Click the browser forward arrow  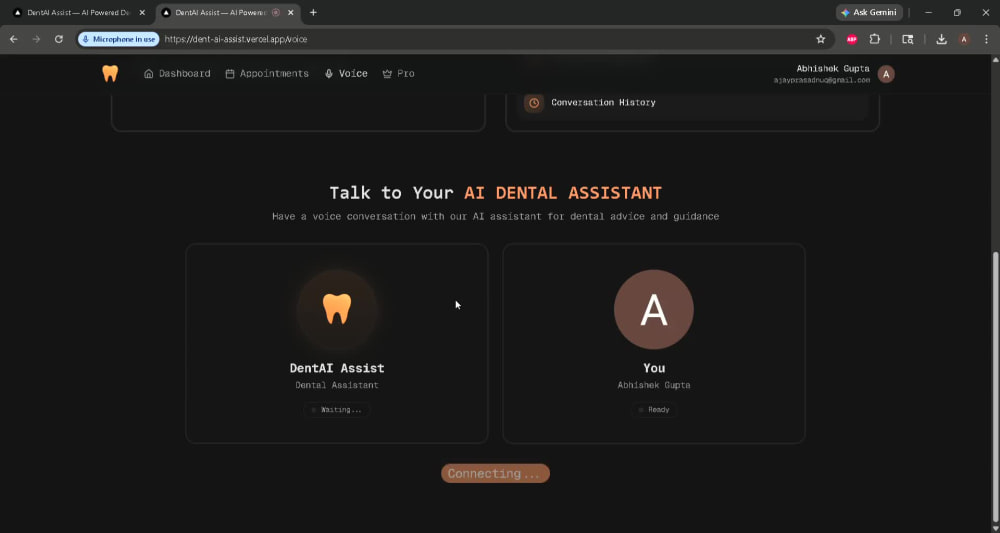(36, 39)
